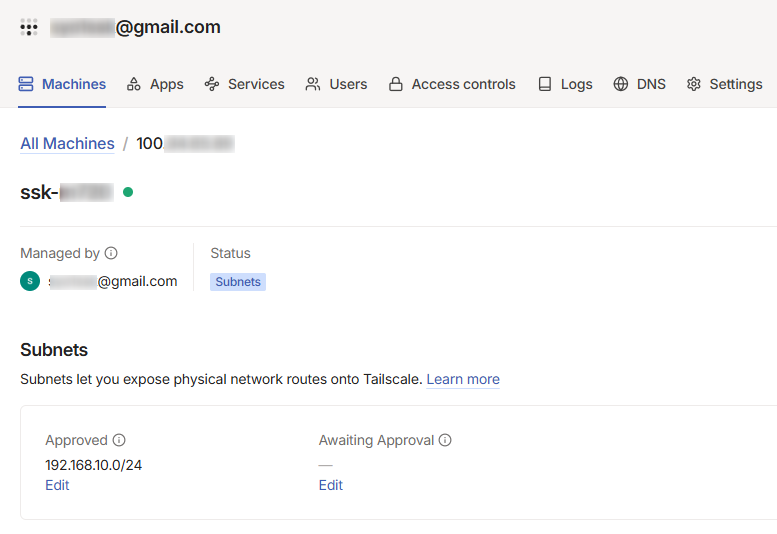
Task: Click the Tailscale dots logo icon
Action: click(x=29, y=28)
